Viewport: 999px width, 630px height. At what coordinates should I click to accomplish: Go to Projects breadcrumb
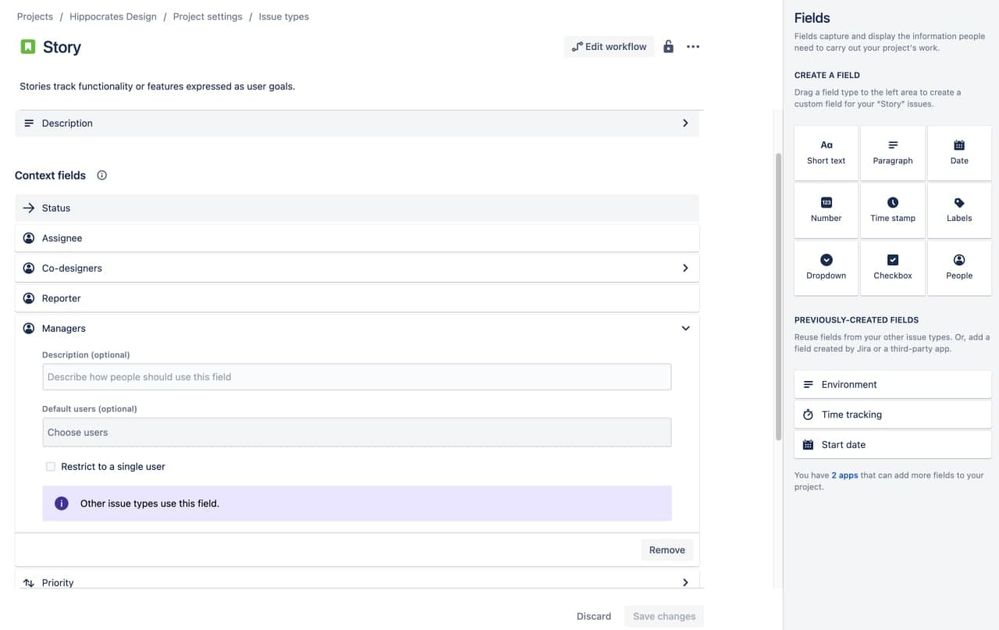[35, 17]
